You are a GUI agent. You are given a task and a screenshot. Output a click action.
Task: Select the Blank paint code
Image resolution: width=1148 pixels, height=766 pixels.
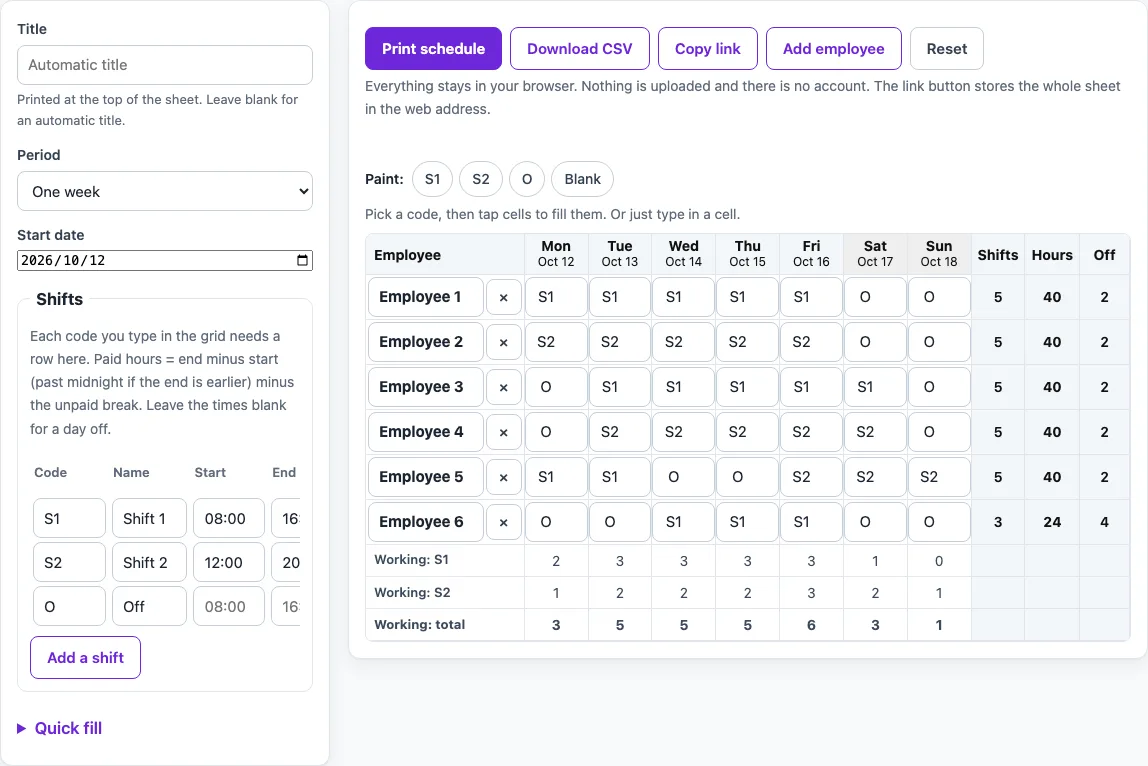(x=582, y=179)
